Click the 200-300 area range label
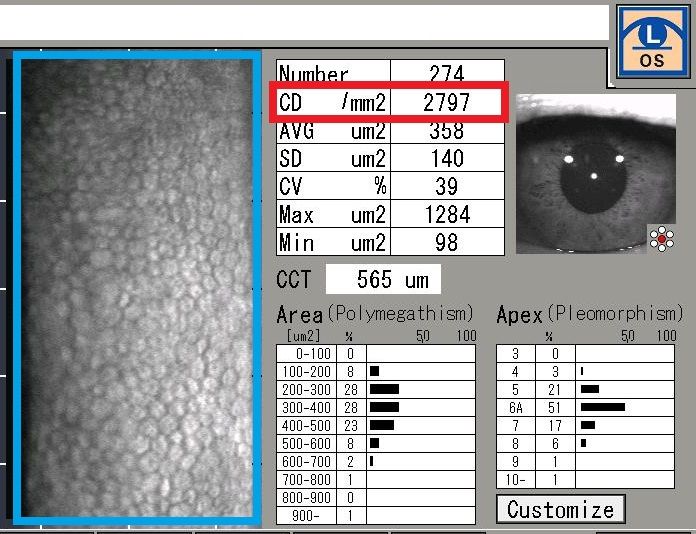This screenshot has height=534, width=696. 306,390
